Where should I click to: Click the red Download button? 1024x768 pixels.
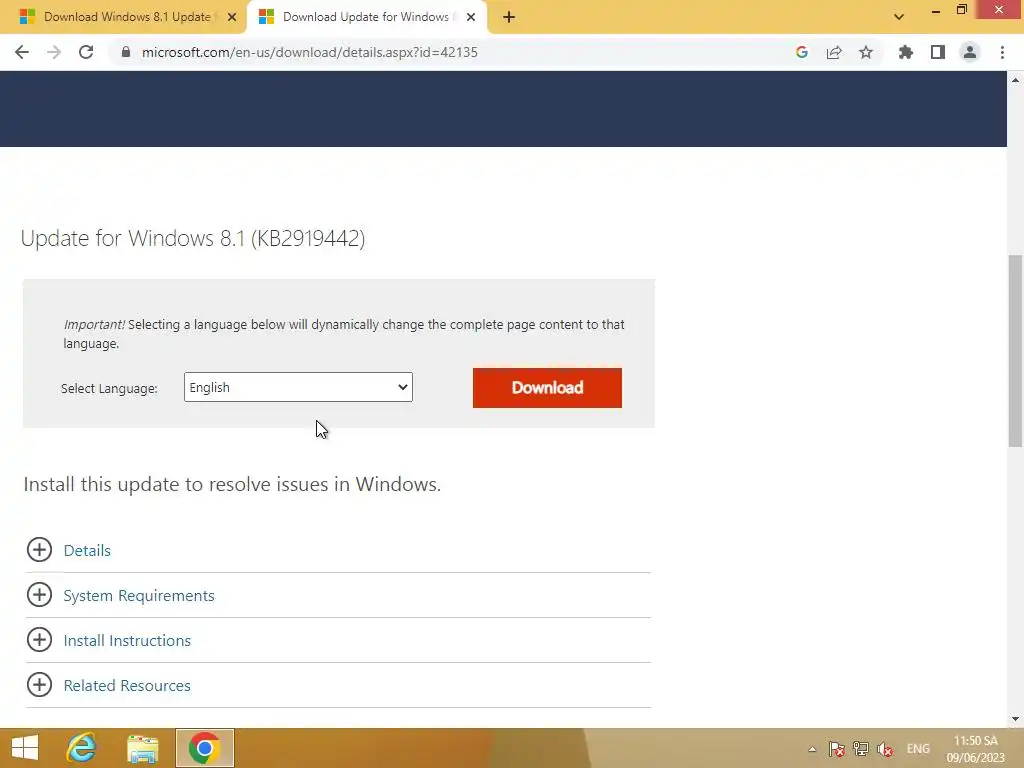547,388
